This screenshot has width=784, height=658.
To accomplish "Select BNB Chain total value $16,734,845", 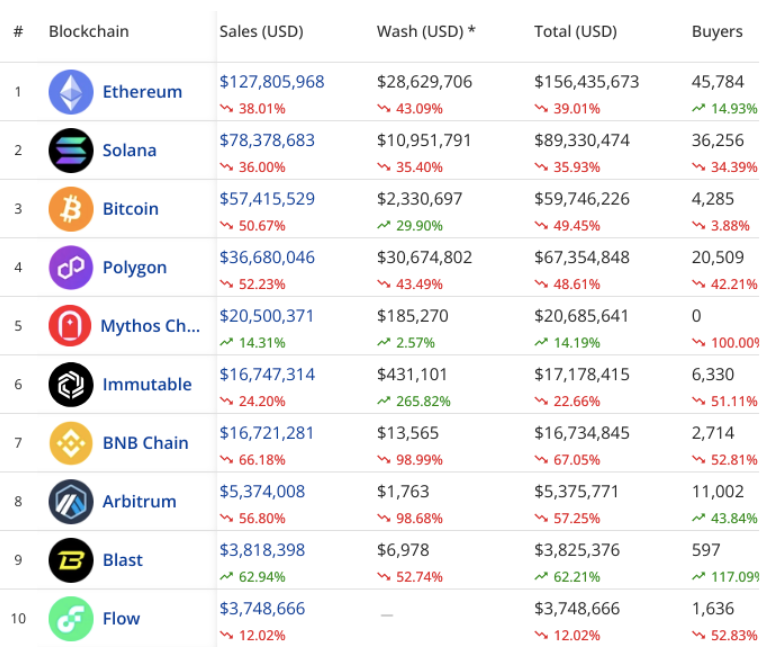I will pos(582,432).
